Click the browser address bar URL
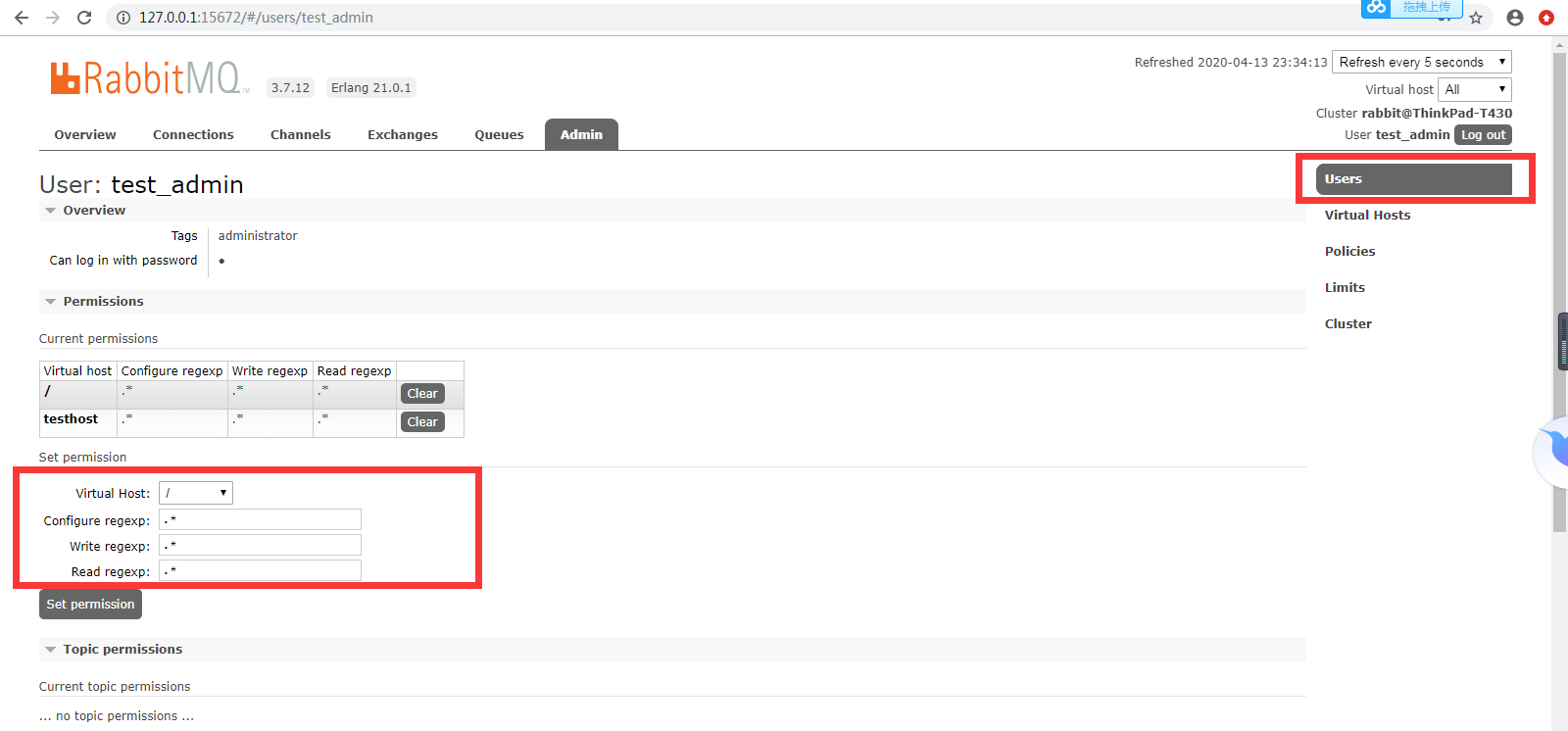This screenshot has height=731, width=1568. click(256, 18)
